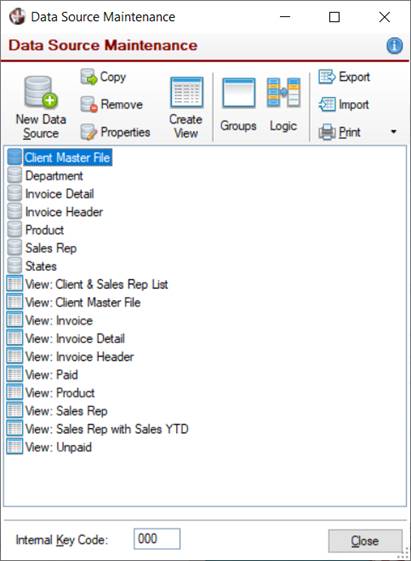Import data source definitions
This screenshot has height=561, width=411.
coord(343,104)
